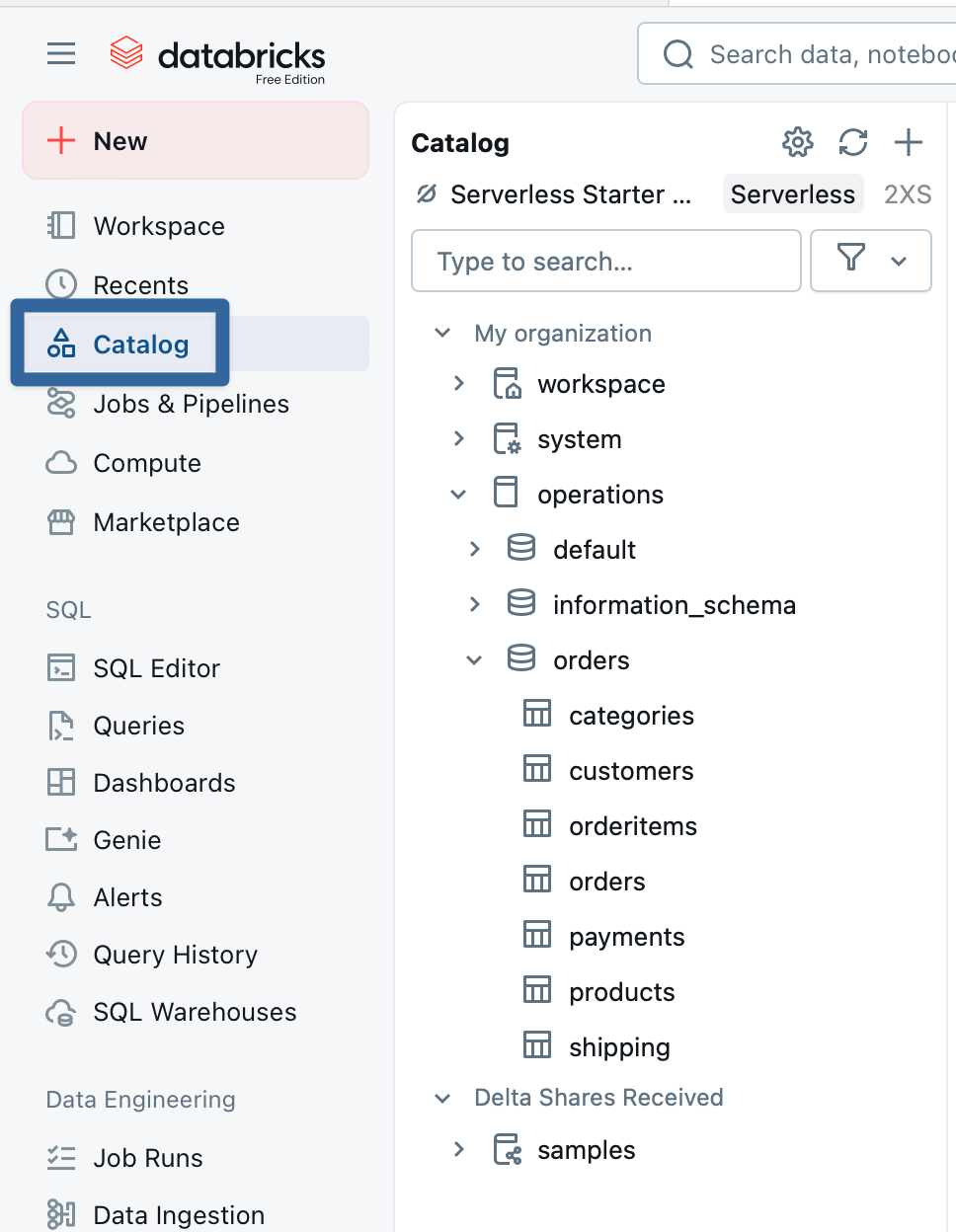Click the search magnifier icon
Screen dimensions: 956x1232
[678, 53]
